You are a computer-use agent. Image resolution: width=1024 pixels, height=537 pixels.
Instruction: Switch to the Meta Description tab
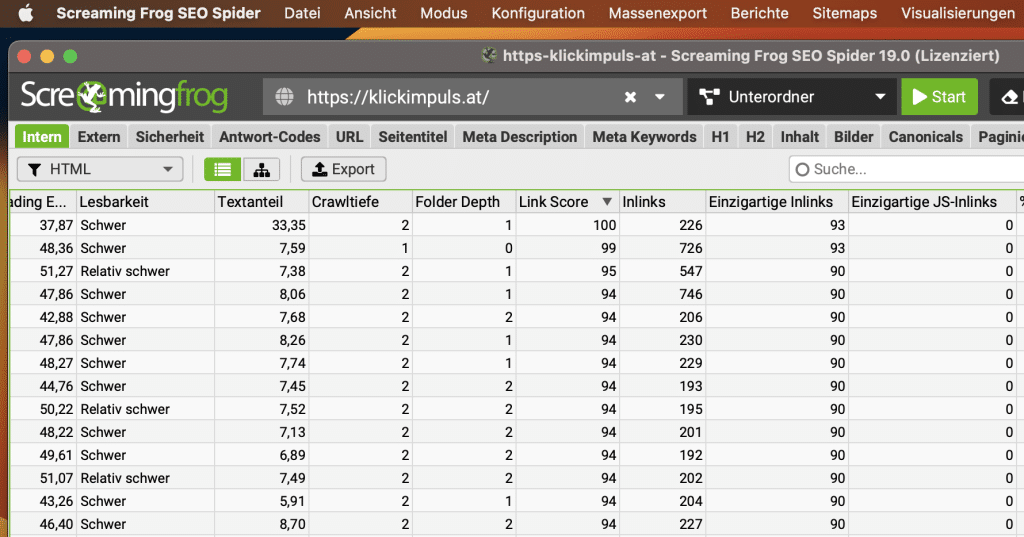(520, 137)
